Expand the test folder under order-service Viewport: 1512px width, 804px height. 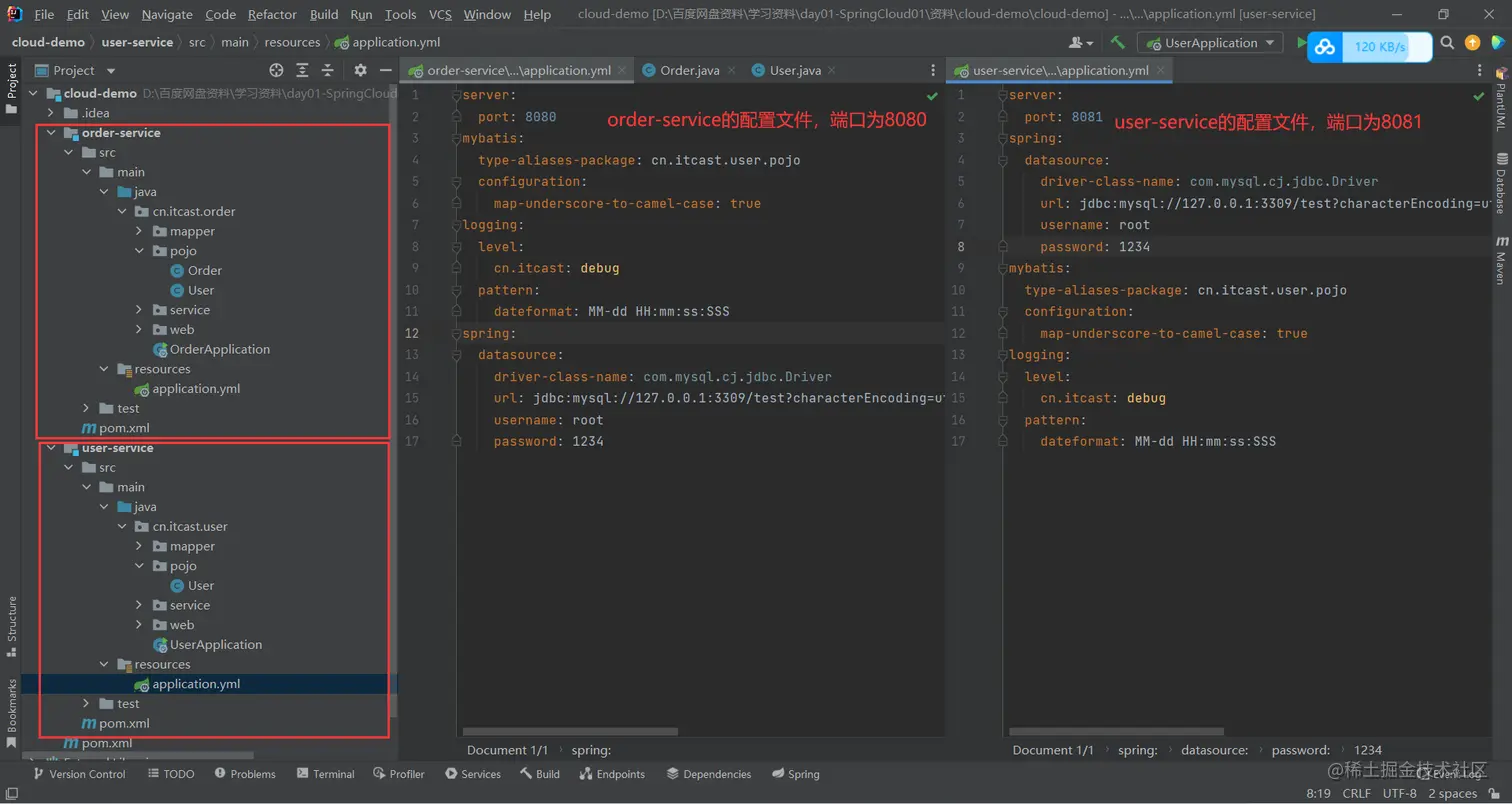87,408
